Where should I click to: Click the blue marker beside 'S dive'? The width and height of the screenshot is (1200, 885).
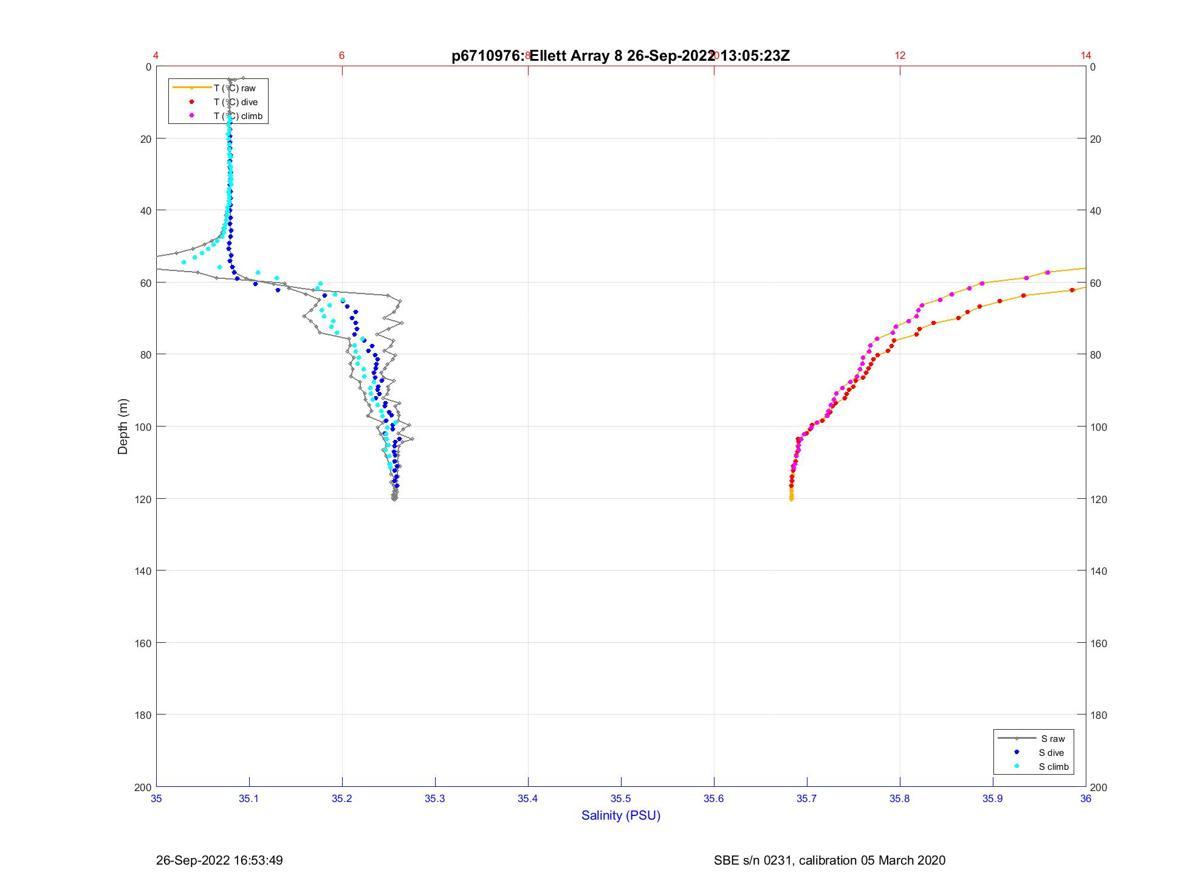[1017, 752]
